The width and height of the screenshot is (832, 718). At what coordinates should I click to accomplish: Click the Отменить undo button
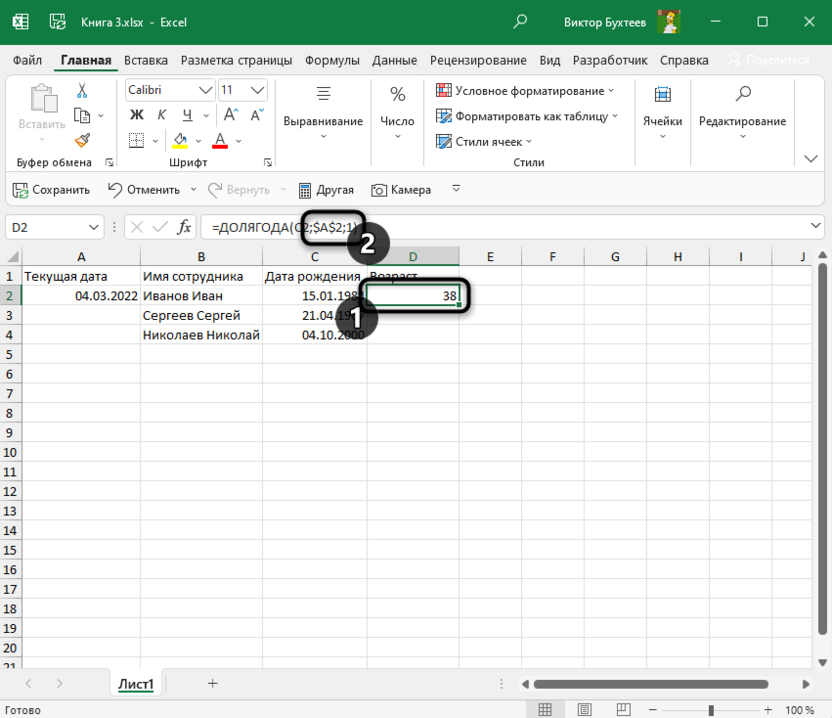143,189
